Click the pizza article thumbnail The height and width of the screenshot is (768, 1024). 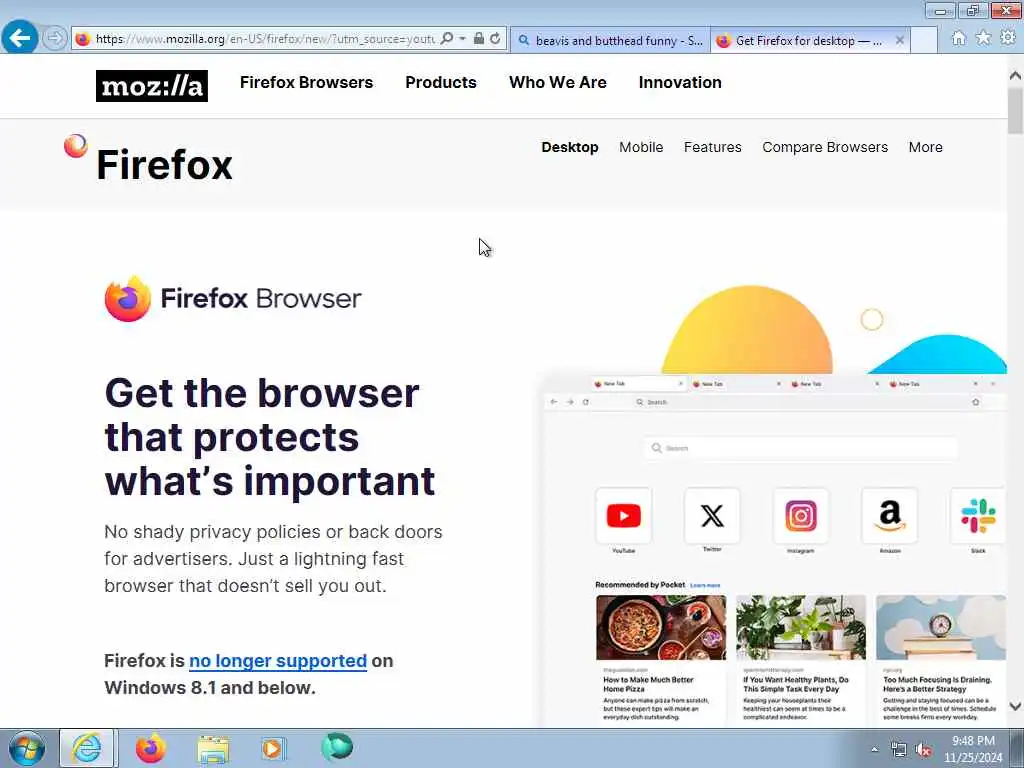pos(661,627)
